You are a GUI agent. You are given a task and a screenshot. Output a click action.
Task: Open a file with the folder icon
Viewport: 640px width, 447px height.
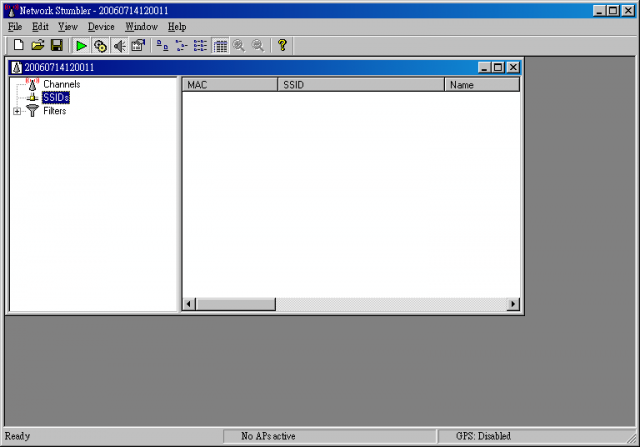pos(38,45)
